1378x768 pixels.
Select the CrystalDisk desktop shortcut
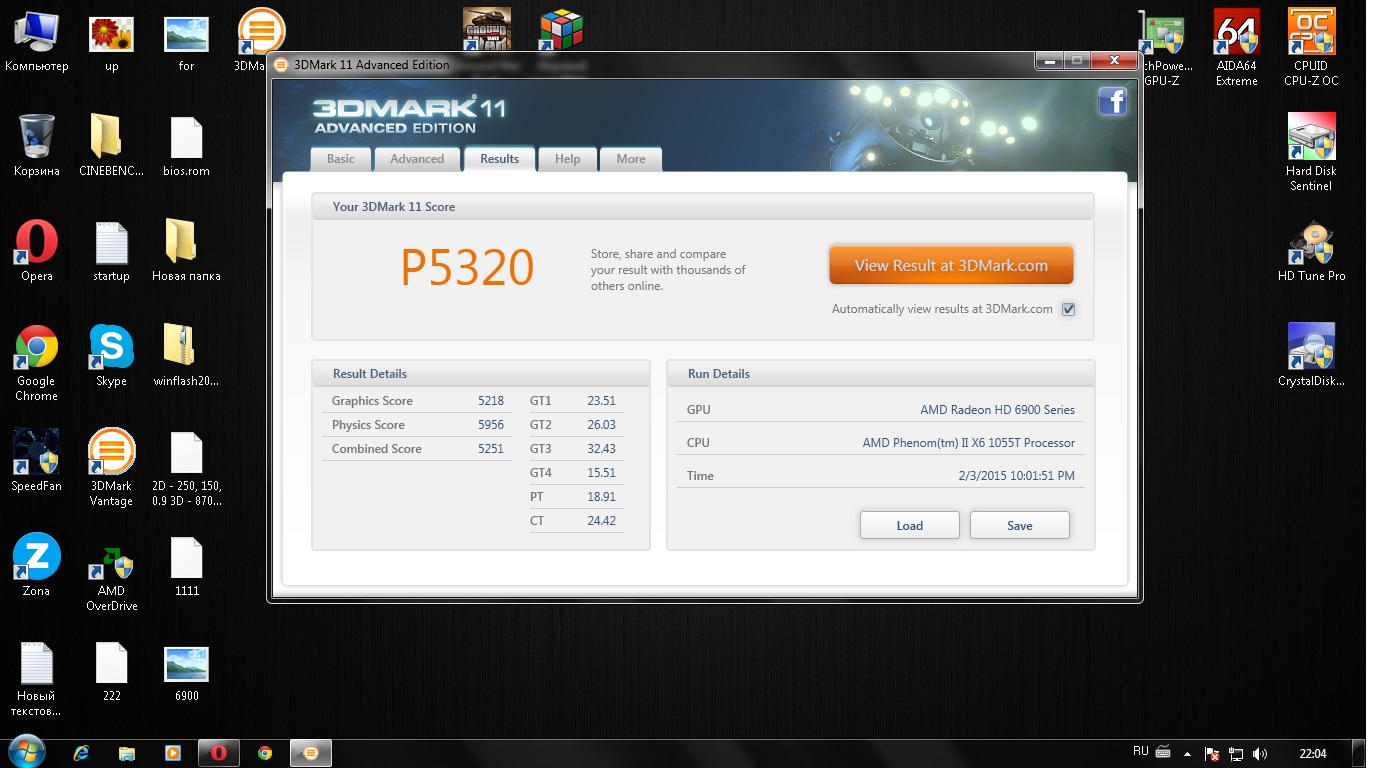pos(1311,356)
